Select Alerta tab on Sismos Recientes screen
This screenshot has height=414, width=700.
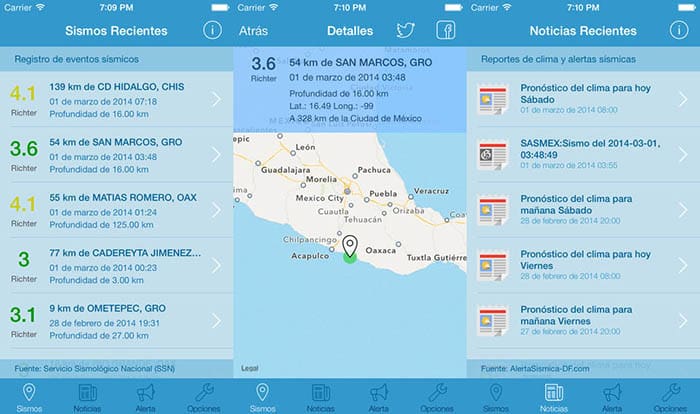(x=146, y=397)
